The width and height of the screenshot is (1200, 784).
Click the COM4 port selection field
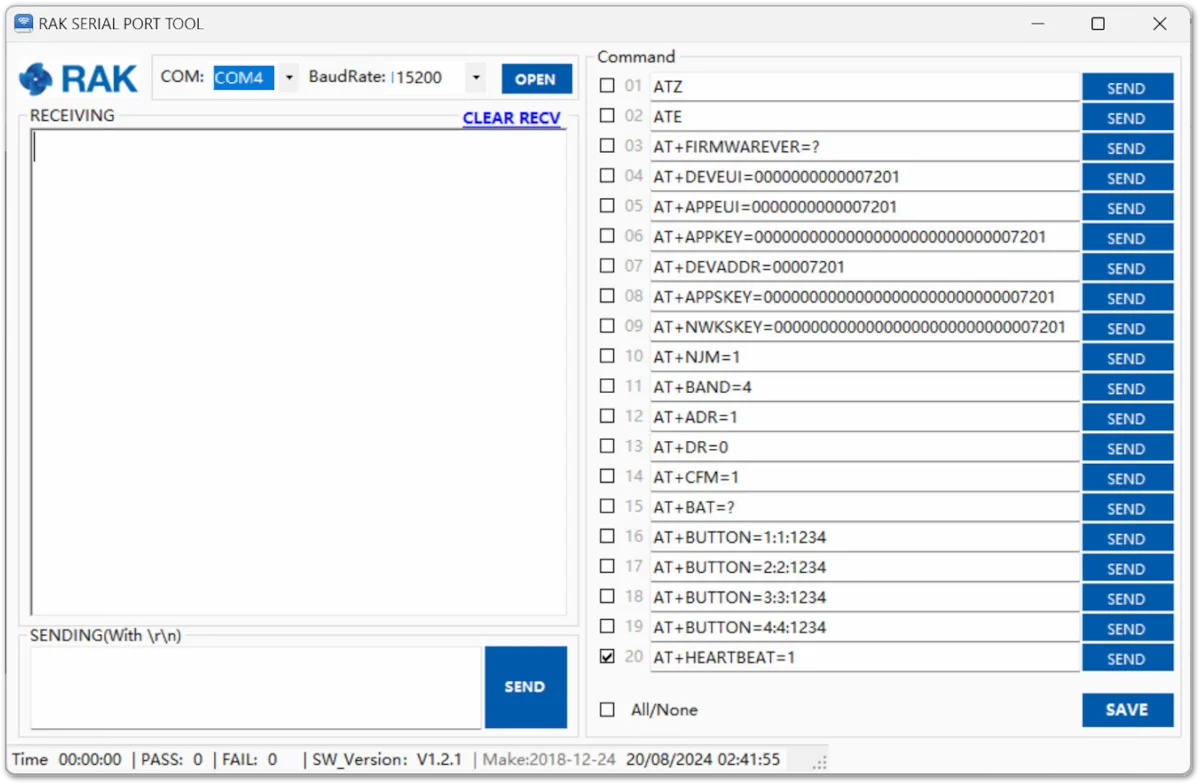coord(244,78)
